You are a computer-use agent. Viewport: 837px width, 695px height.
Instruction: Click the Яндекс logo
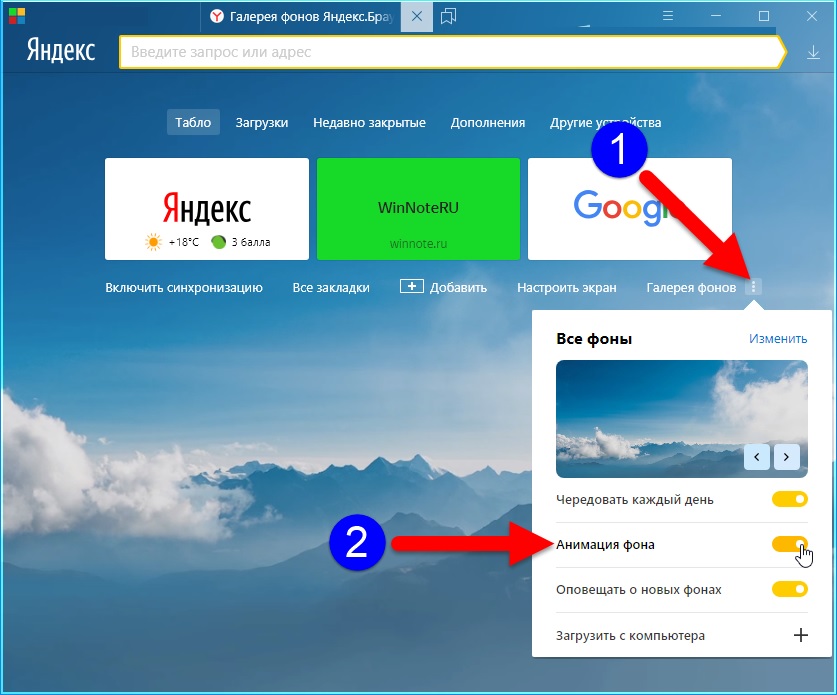(61, 51)
